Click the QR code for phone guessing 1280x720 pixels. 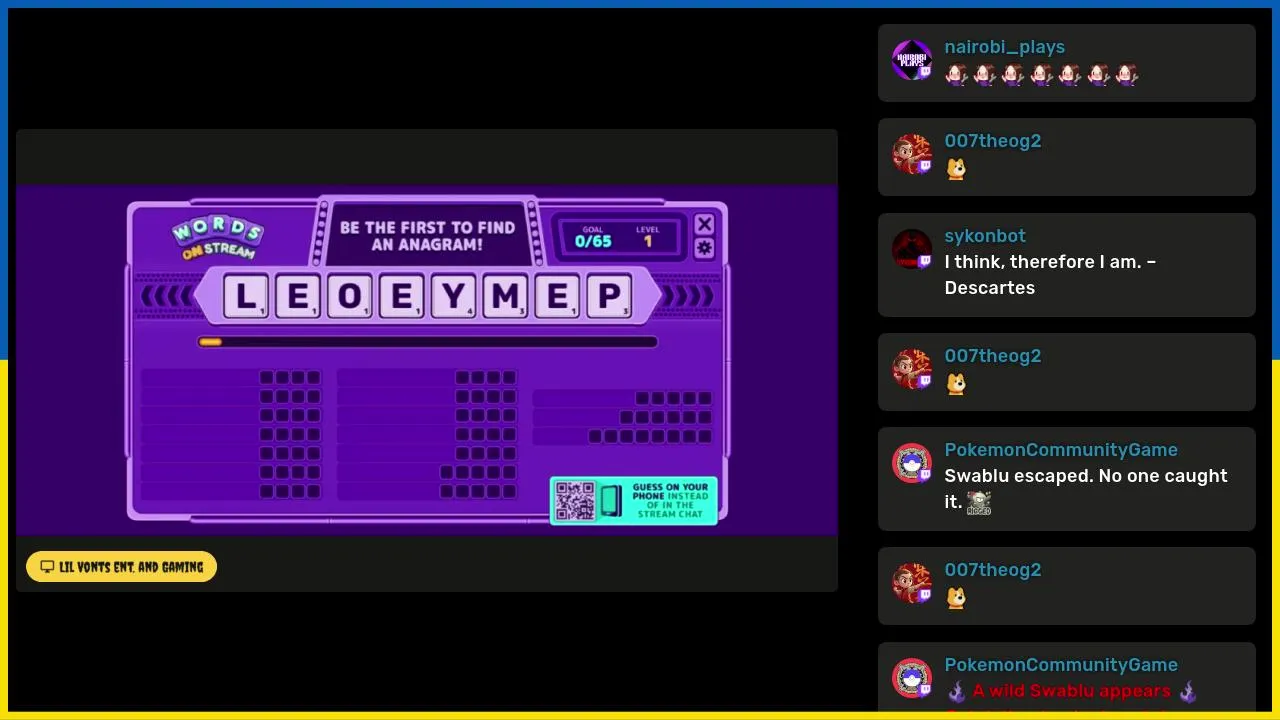click(x=575, y=501)
